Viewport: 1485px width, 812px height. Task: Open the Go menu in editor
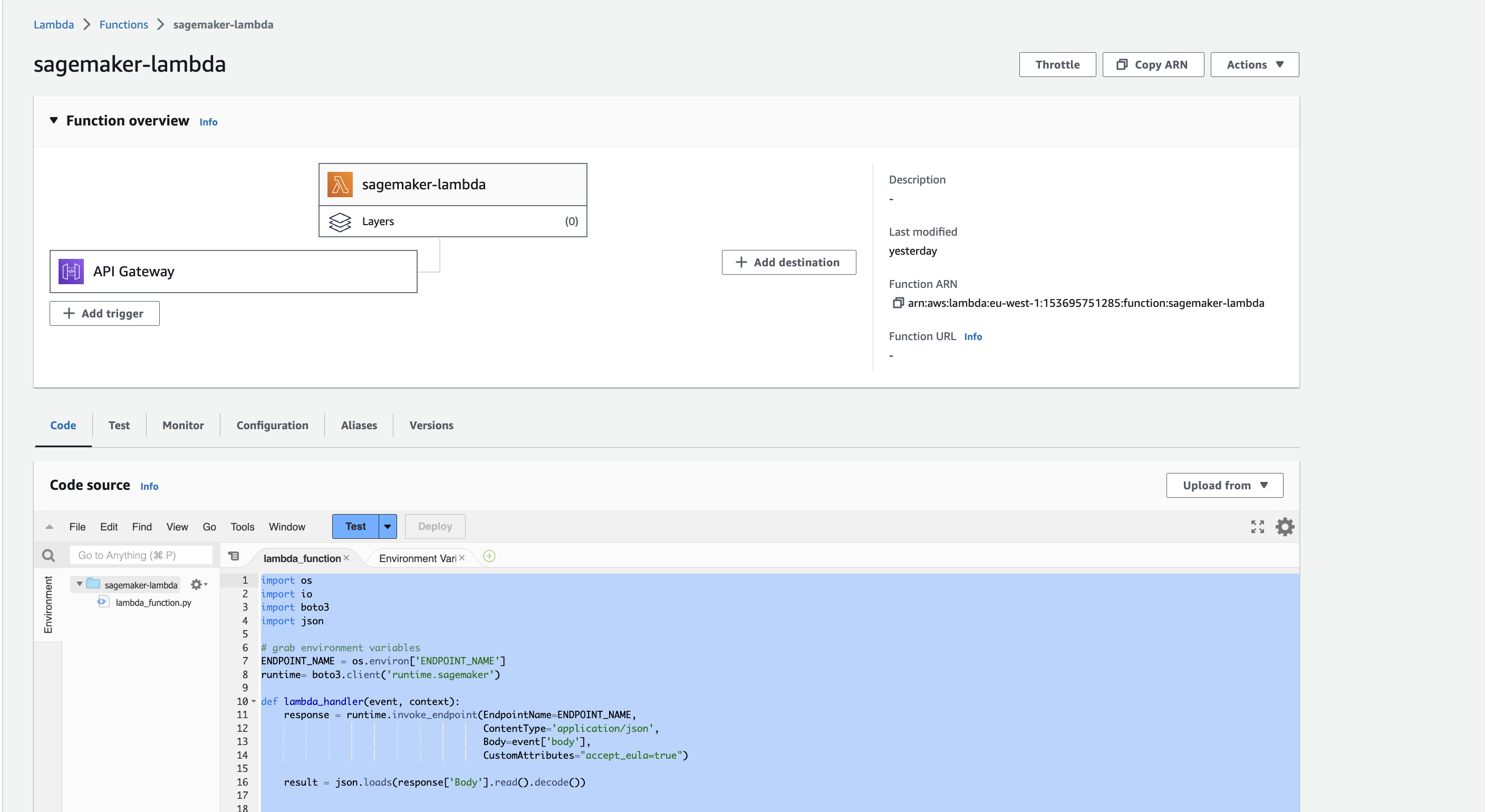pyautogui.click(x=209, y=527)
